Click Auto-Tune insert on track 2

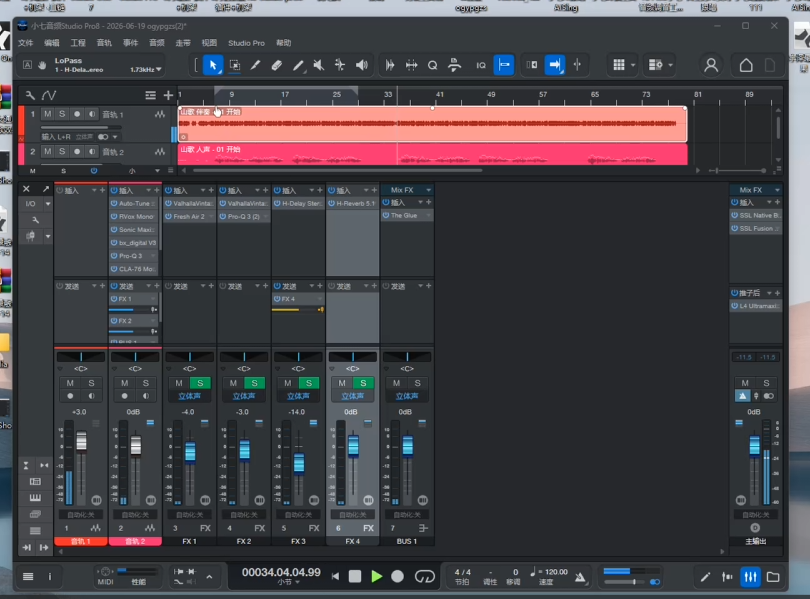(134, 203)
